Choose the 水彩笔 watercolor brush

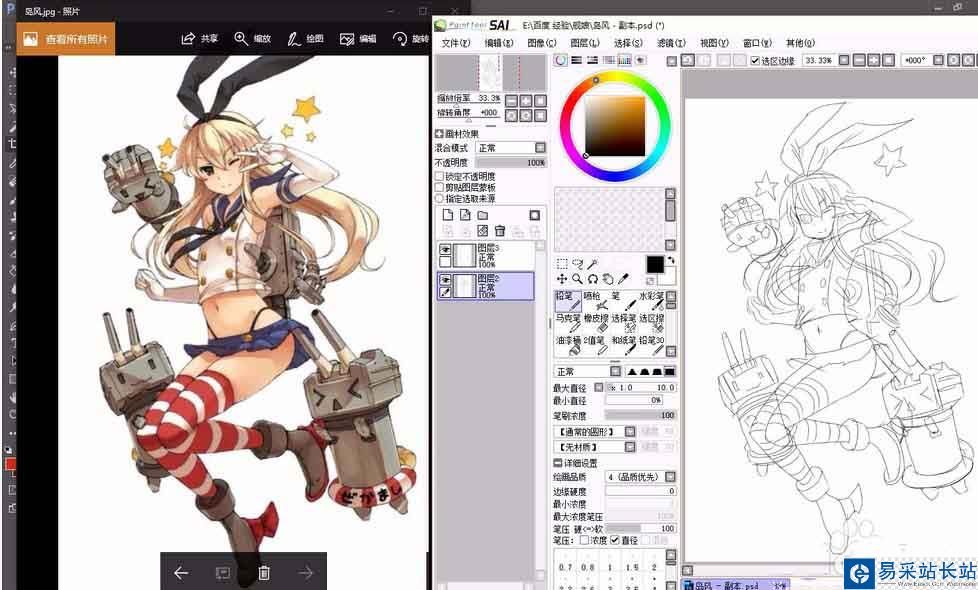[x=651, y=301]
